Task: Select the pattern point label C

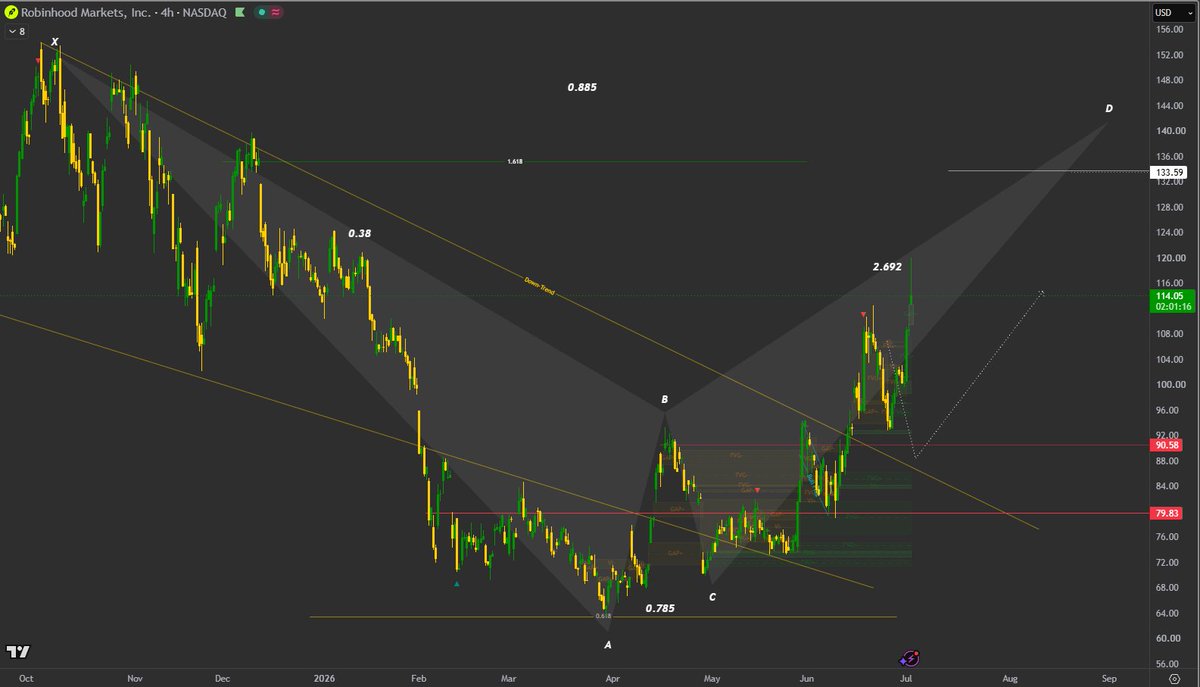Action: 712,597
